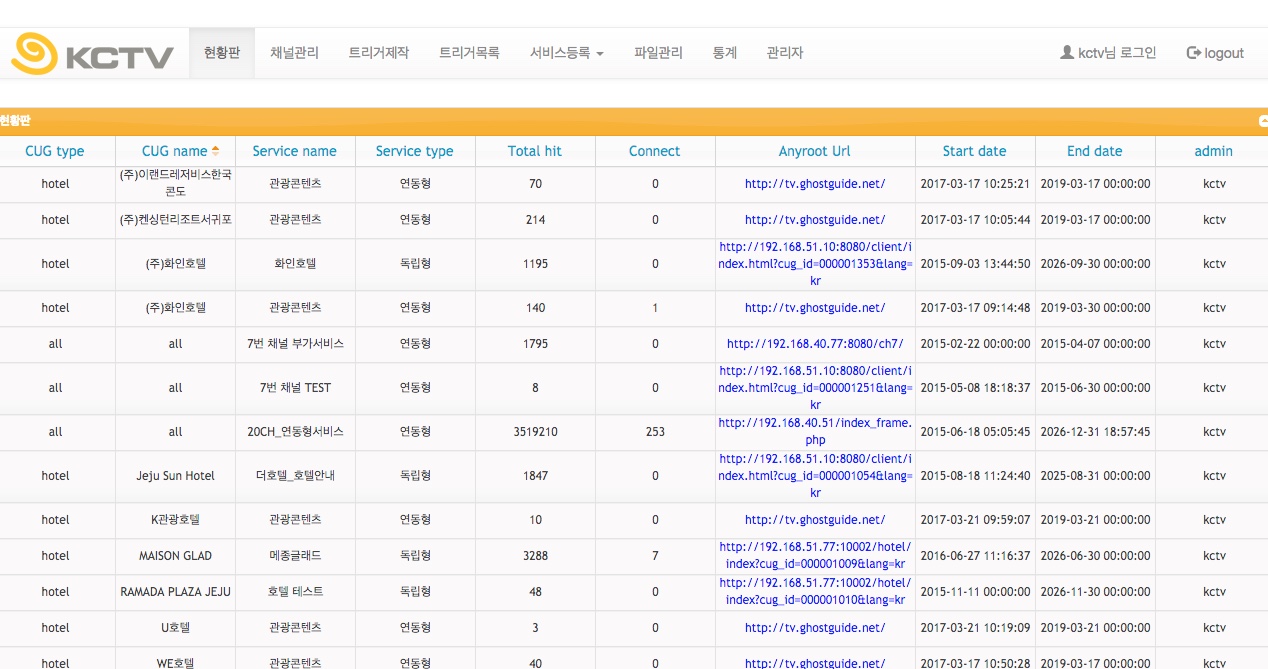Switch to the 현황판 tab

pyautogui.click(x=222, y=53)
